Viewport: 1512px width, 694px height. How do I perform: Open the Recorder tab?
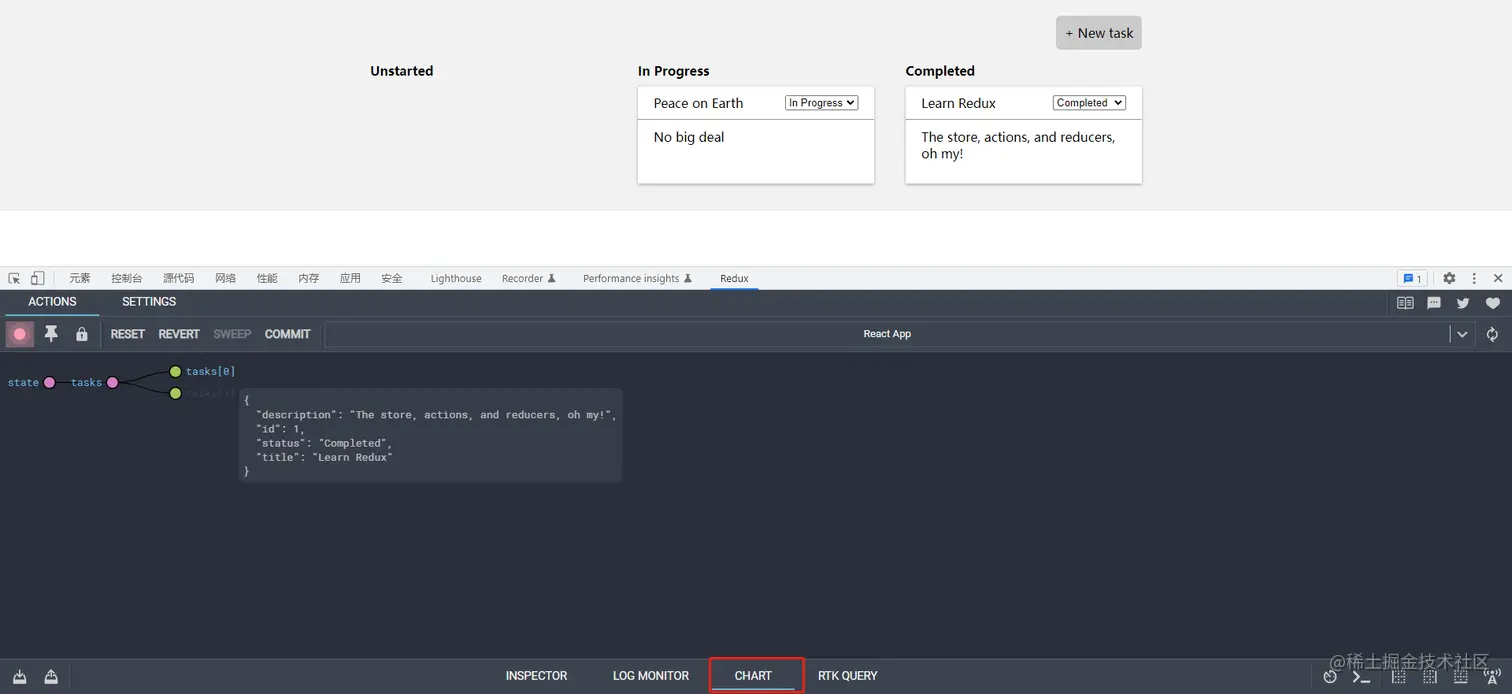(529, 278)
